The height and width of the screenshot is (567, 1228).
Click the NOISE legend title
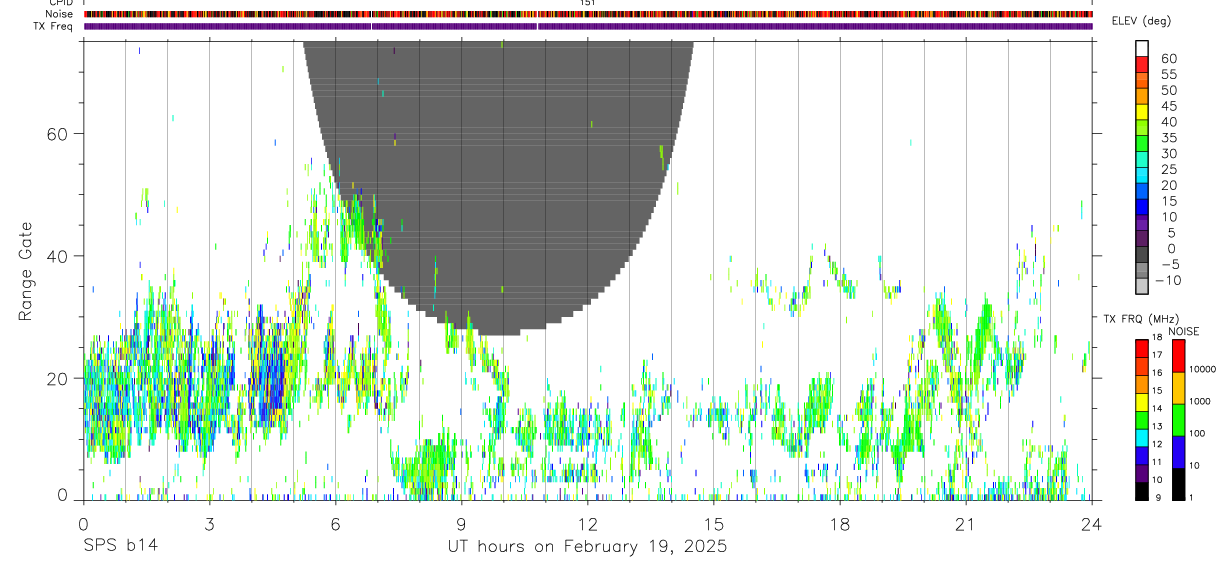tap(1184, 331)
